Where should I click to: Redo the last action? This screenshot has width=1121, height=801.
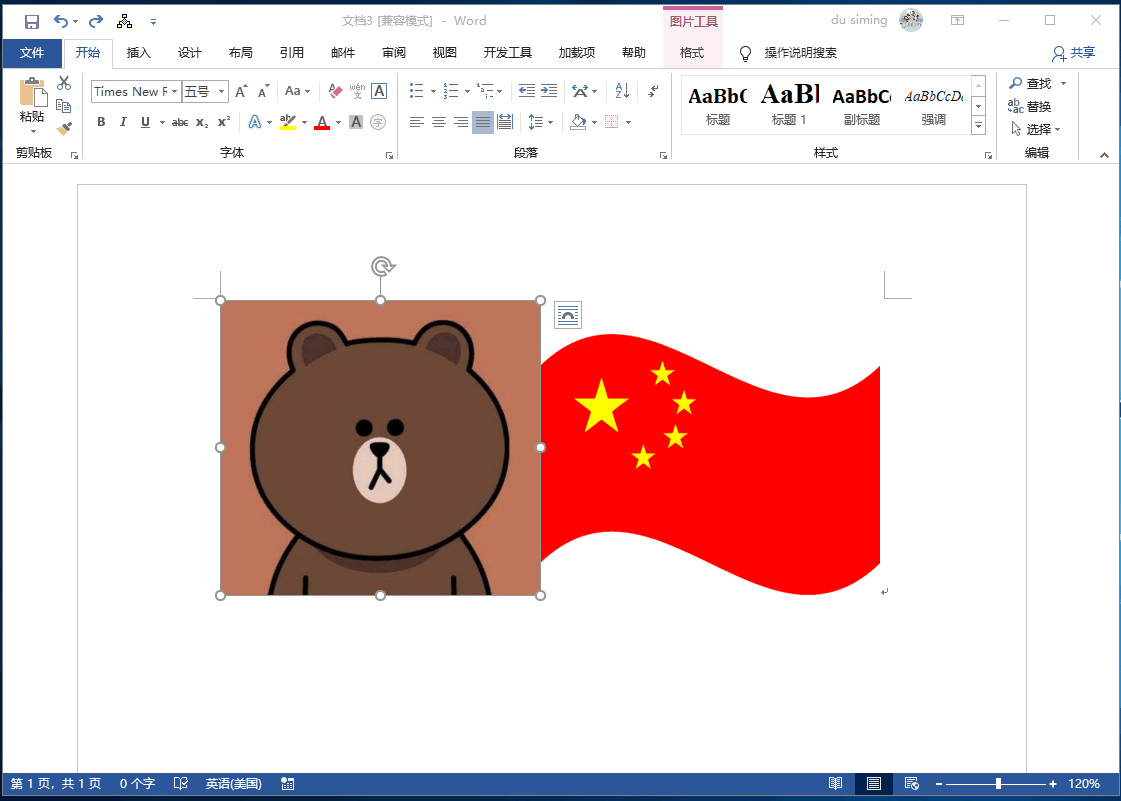point(96,21)
